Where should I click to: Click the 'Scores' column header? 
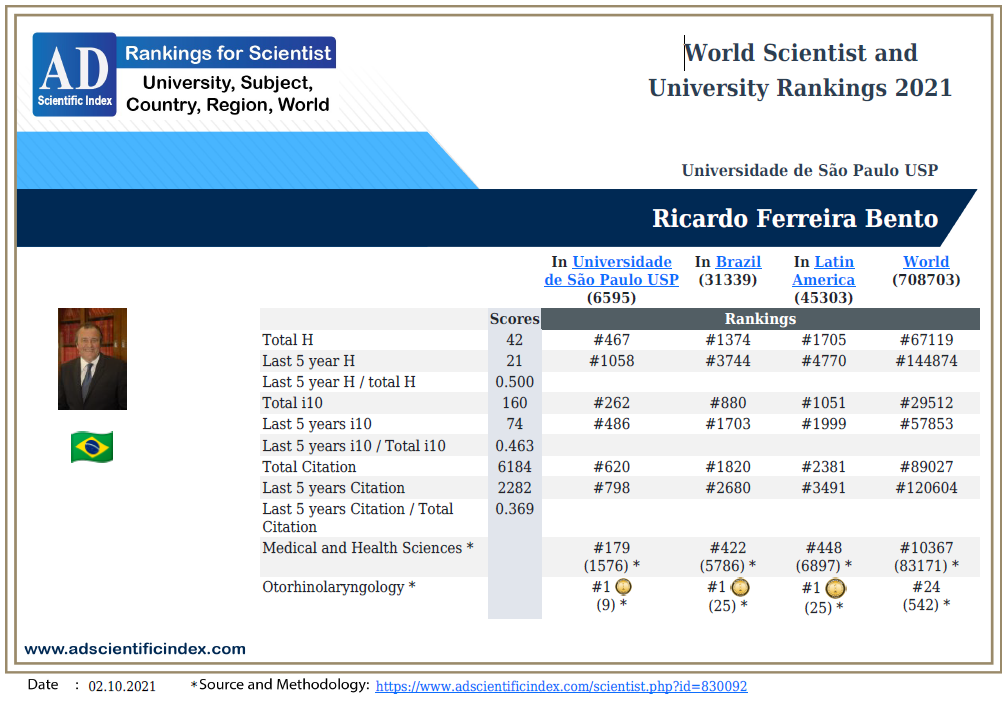point(514,319)
